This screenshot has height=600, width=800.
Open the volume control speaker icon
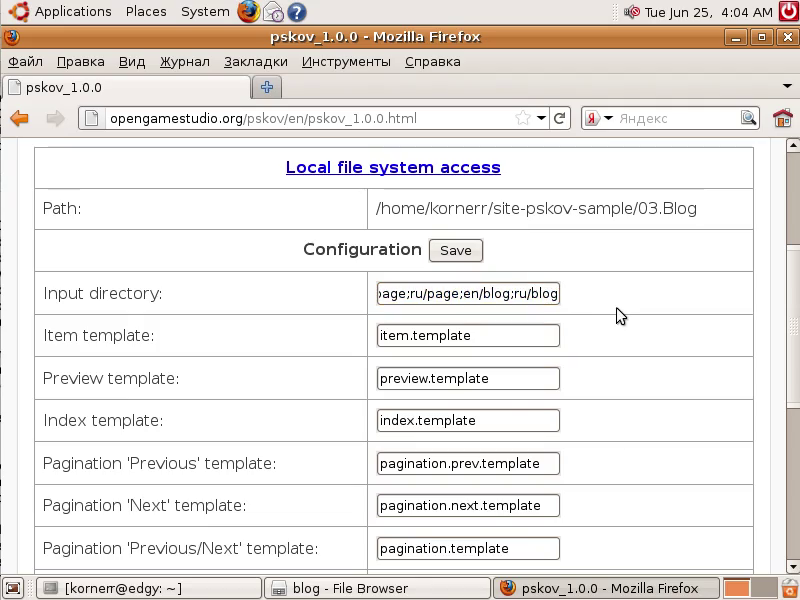tap(631, 12)
